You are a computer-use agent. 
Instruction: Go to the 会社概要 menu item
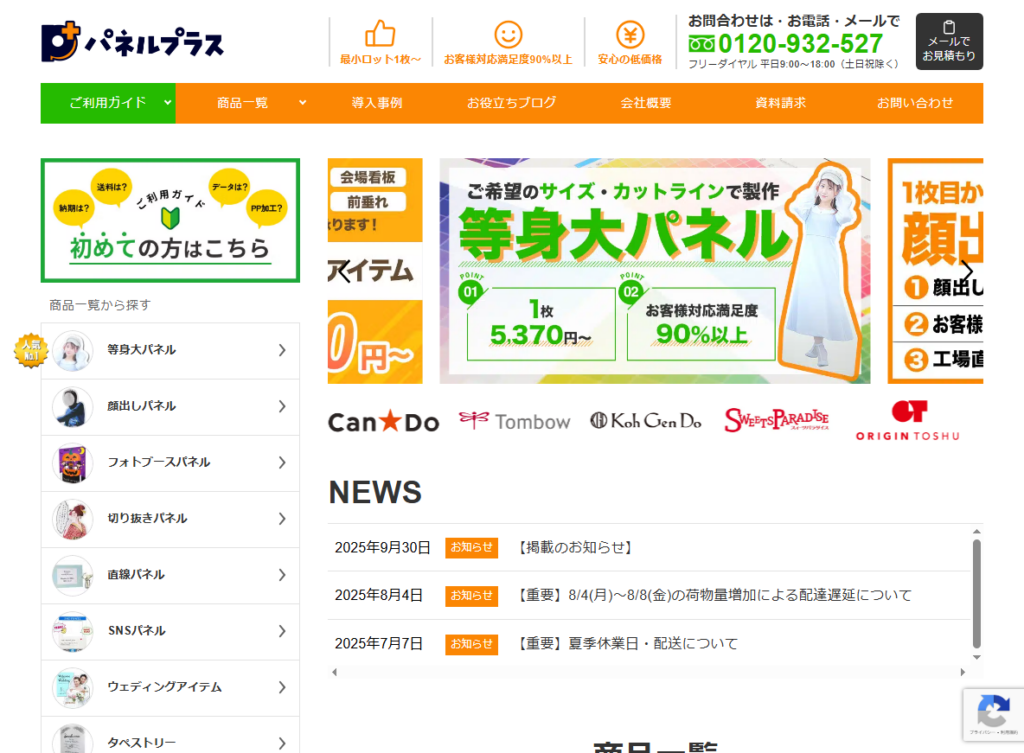point(646,103)
